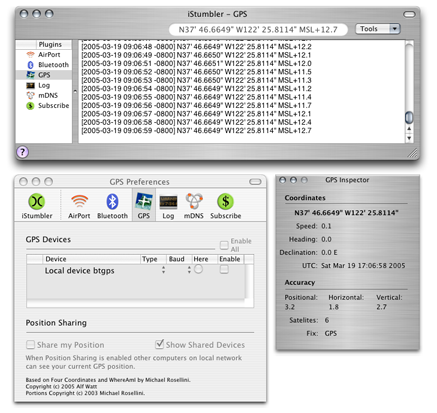The image size is (437, 413).
Task: Open help with the purple question mark
Action: coord(22,152)
